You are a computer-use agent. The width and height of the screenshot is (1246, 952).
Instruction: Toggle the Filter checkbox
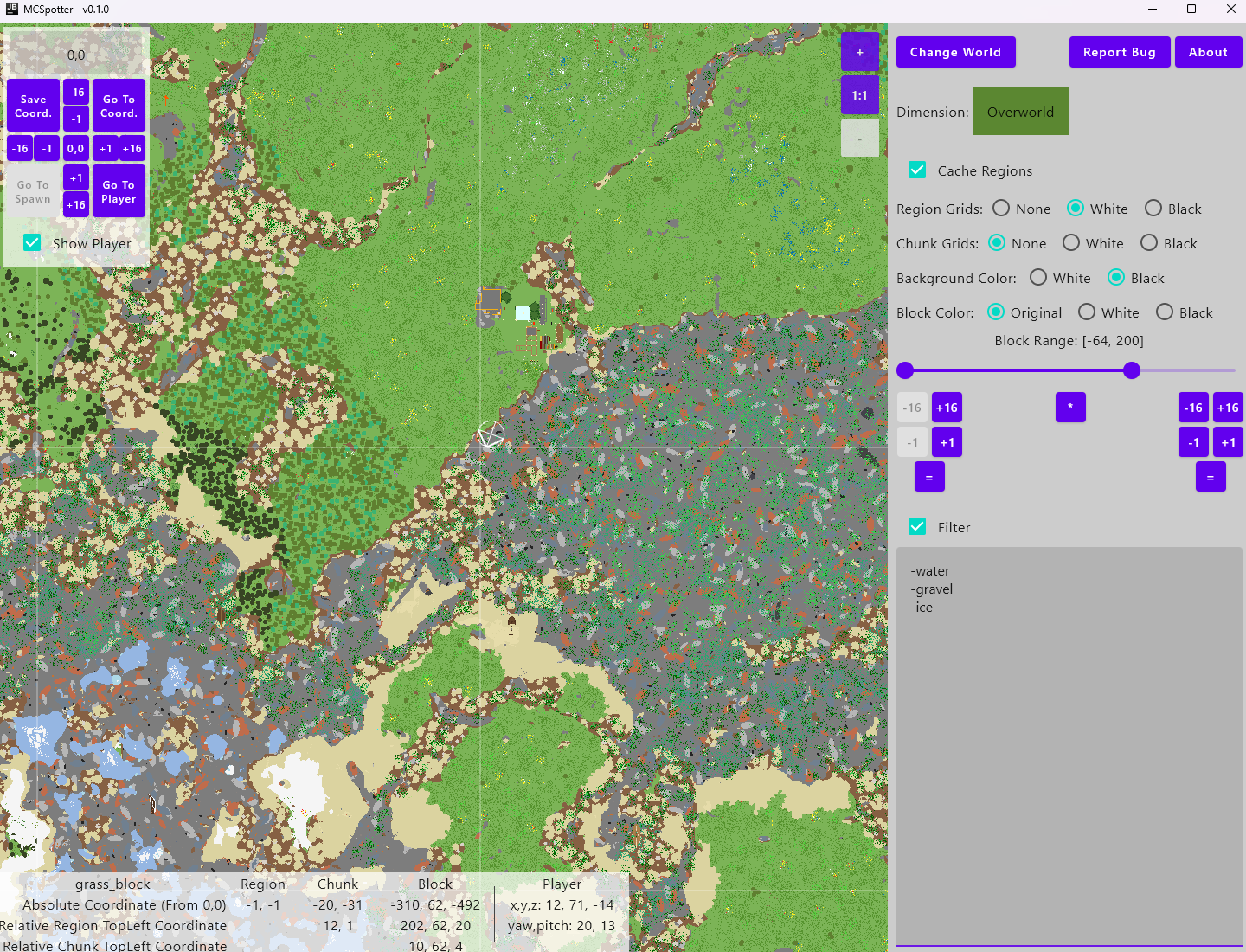pos(917,526)
